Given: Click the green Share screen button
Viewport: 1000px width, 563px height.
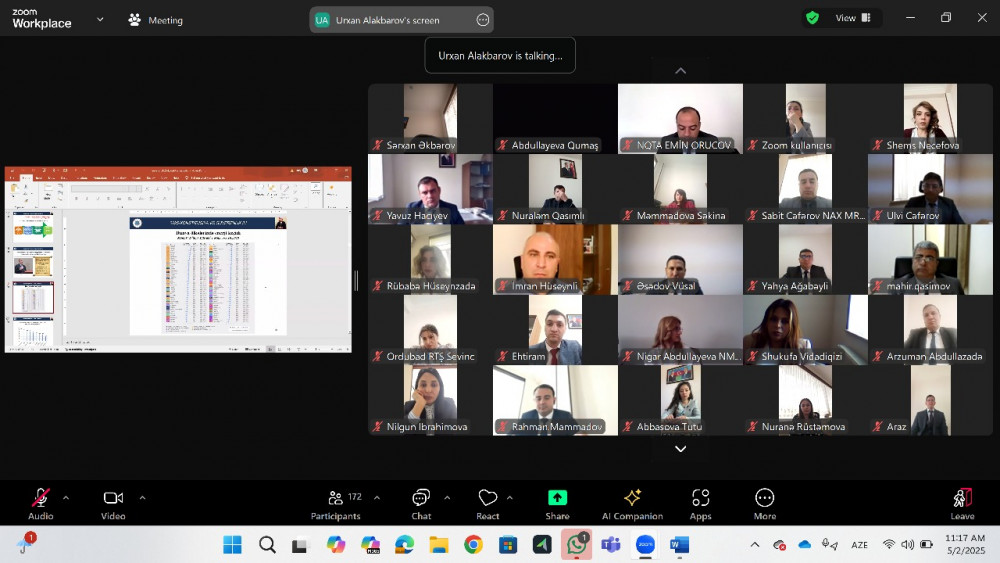Looking at the screenshot, I should (557, 503).
